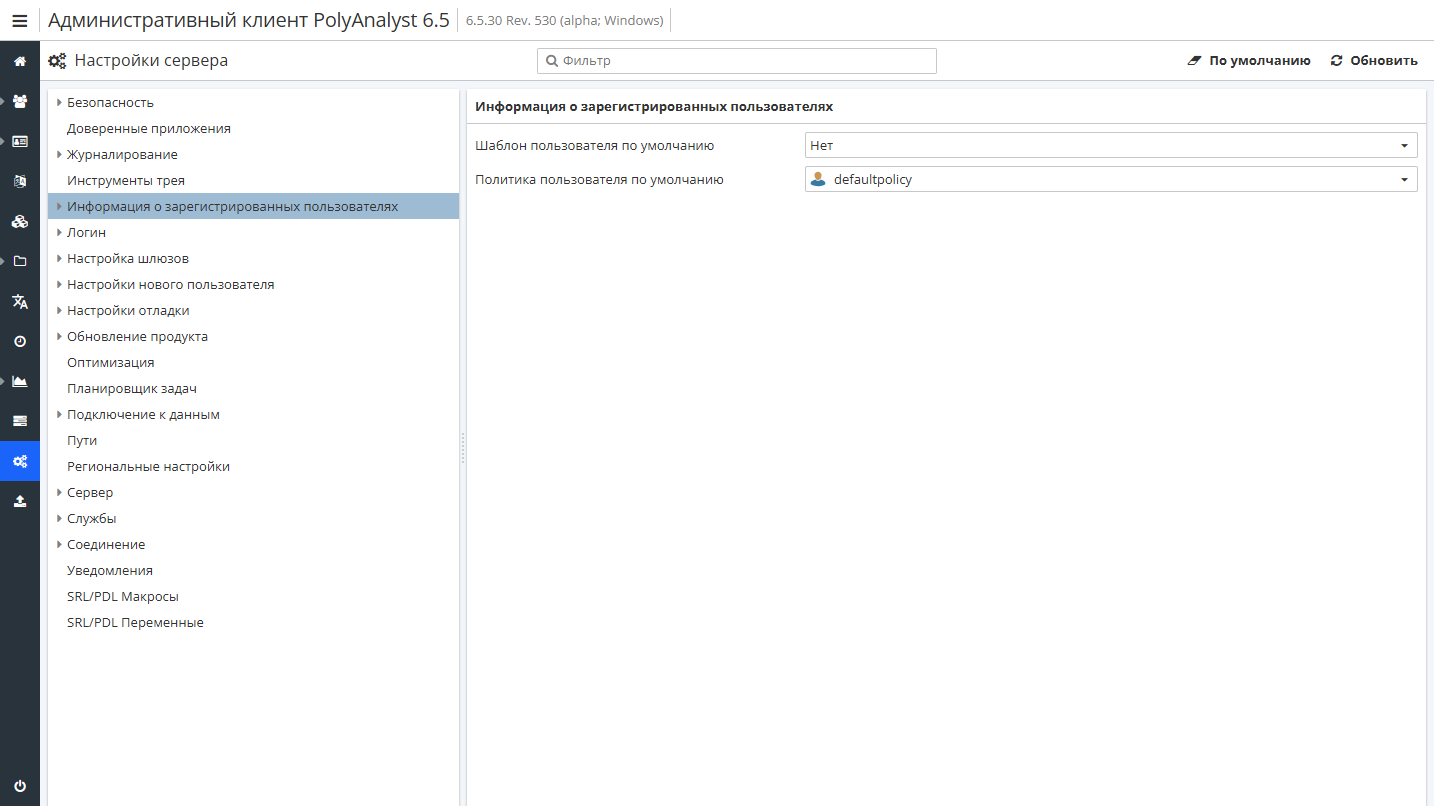This screenshot has width=1434, height=806.
Task: Go to the Home sidebar icon
Action: (20, 61)
